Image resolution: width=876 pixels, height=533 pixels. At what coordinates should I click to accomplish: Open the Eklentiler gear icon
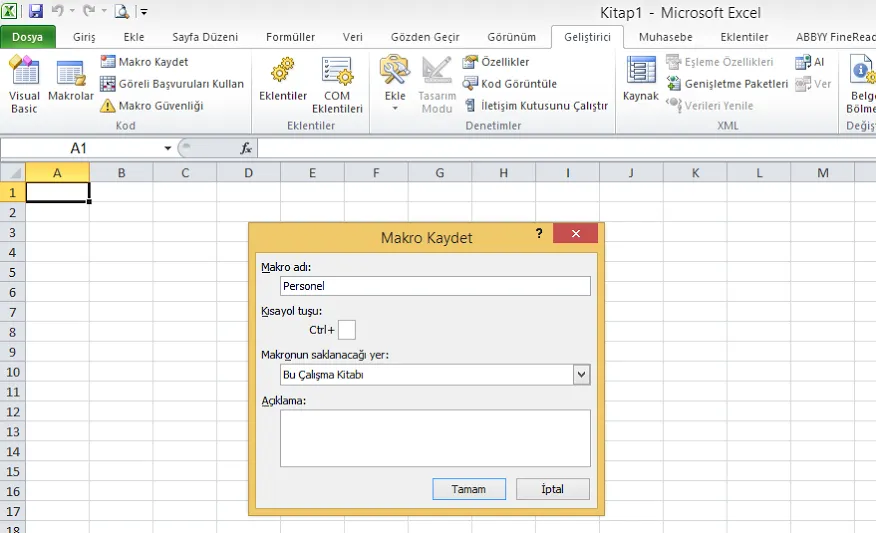[x=283, y=72]
